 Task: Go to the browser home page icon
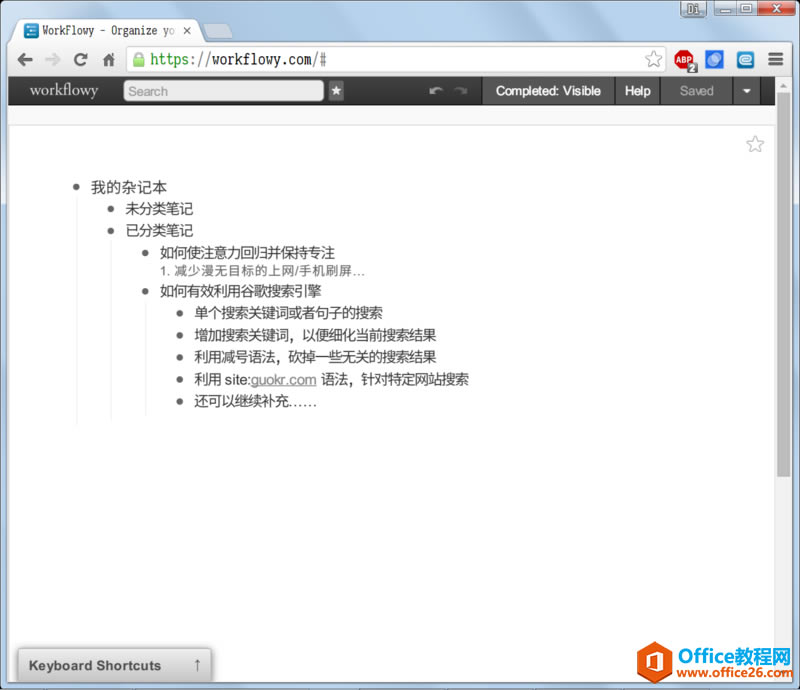(x=109, y=60)
